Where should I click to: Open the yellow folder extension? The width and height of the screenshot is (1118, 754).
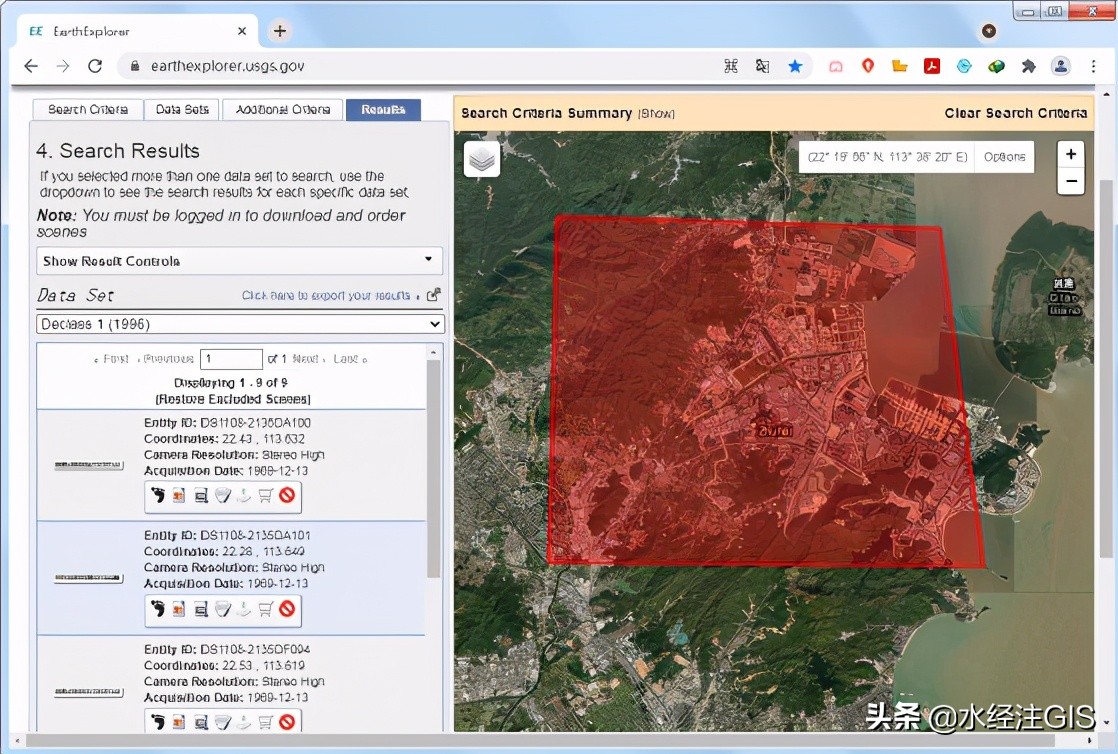900,66
